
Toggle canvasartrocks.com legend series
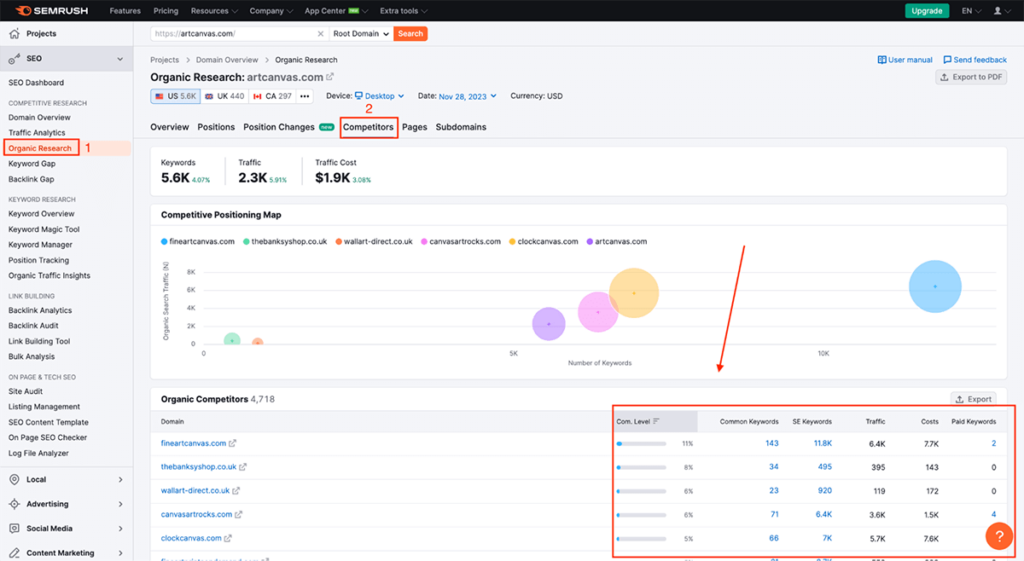tap(461, 242)
